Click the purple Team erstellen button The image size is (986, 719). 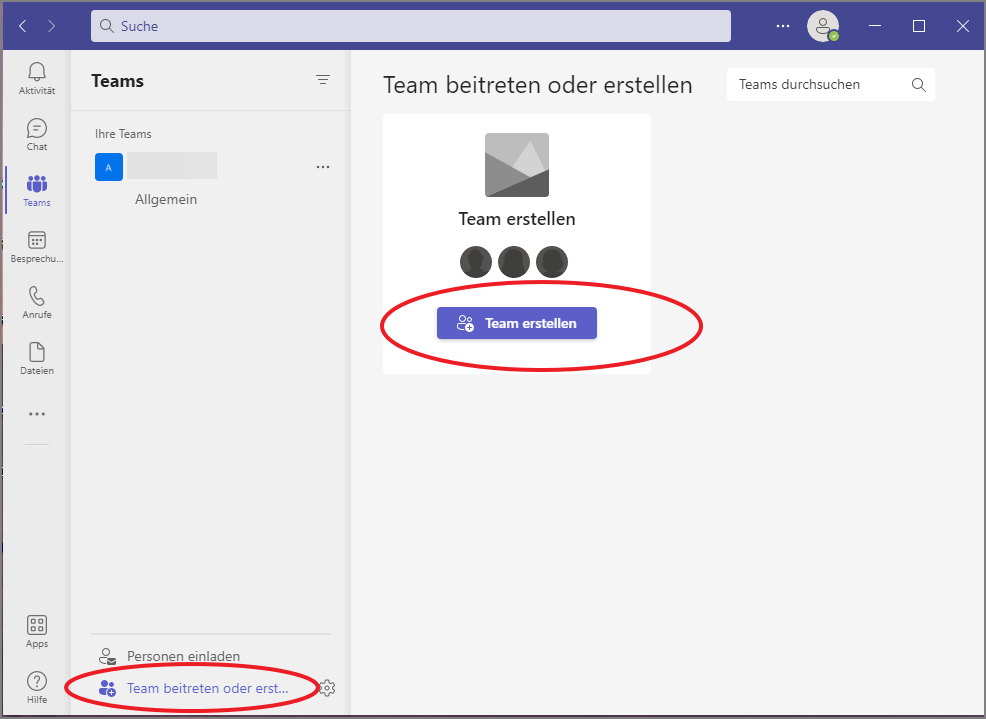click(517, 323)
